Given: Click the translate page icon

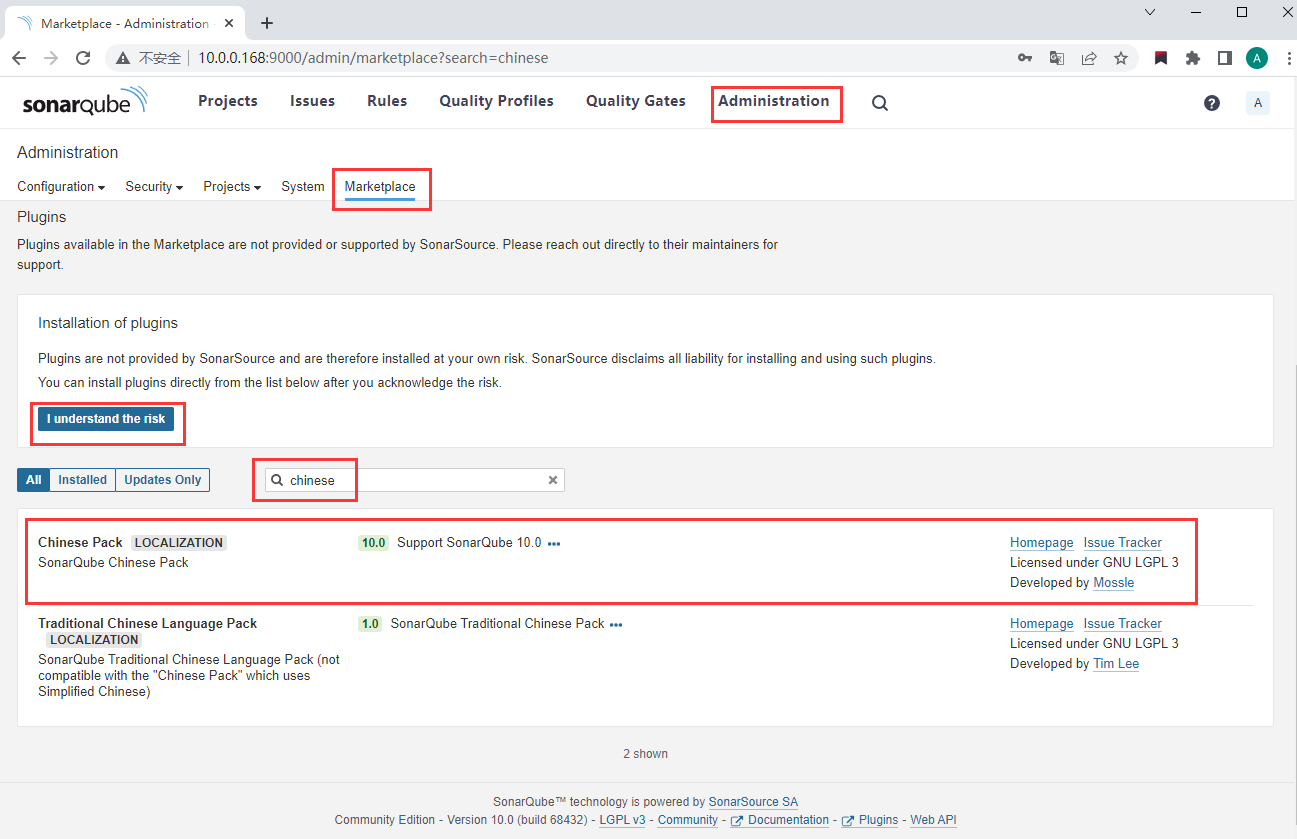Looking at the screenshot, I should pyautogui.click(x=1056, y=58).
